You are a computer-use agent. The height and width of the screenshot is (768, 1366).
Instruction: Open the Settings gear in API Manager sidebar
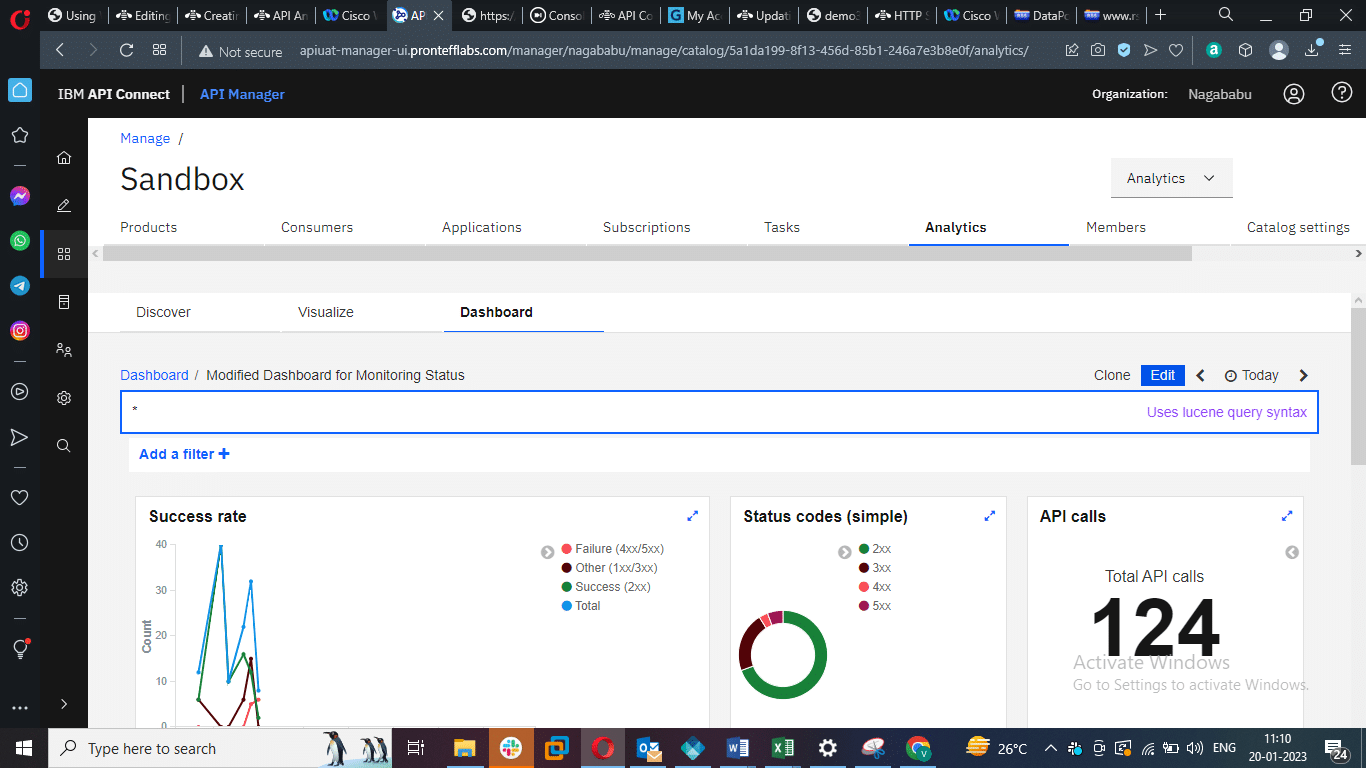point(64,398)
